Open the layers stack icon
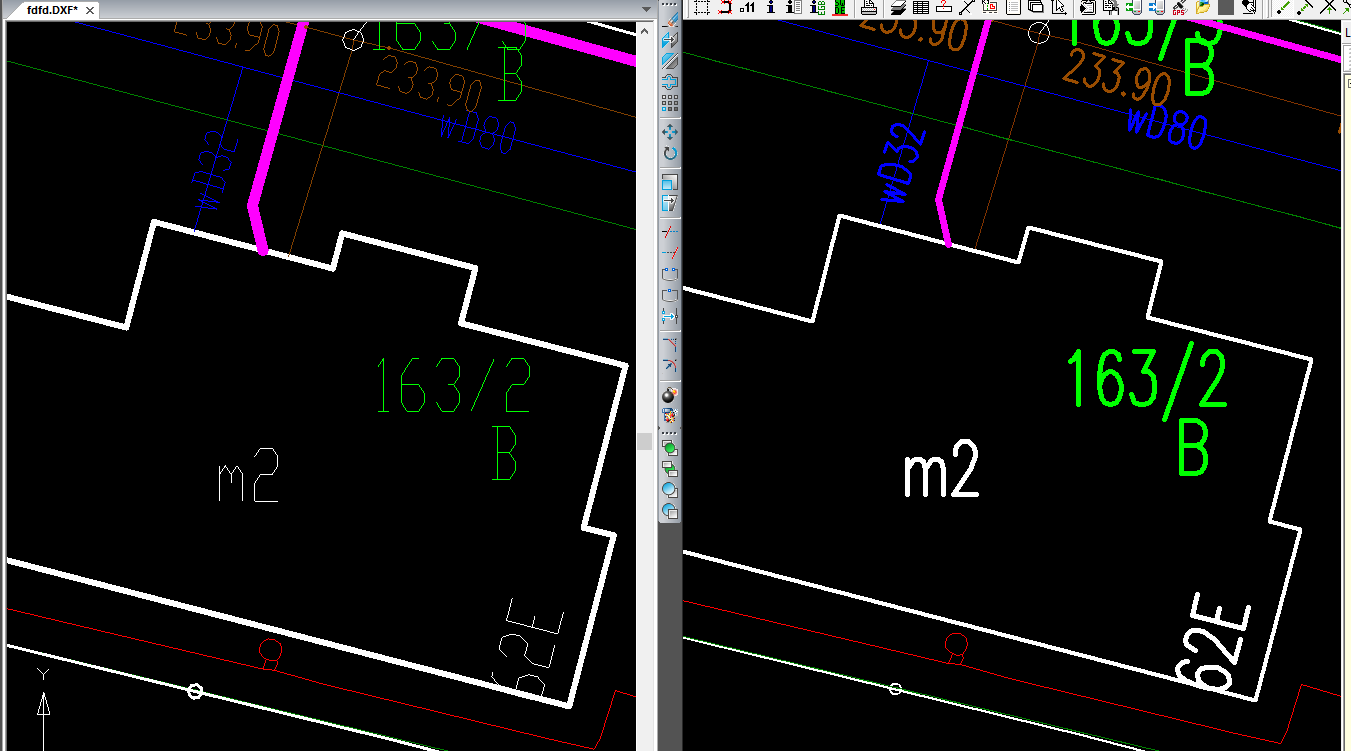 coord(897,7)
